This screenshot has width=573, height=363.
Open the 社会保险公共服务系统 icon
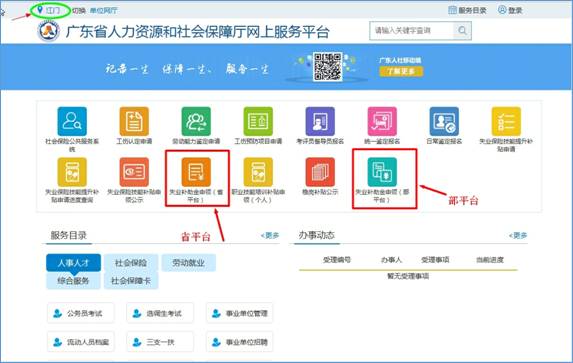point(72,121)
